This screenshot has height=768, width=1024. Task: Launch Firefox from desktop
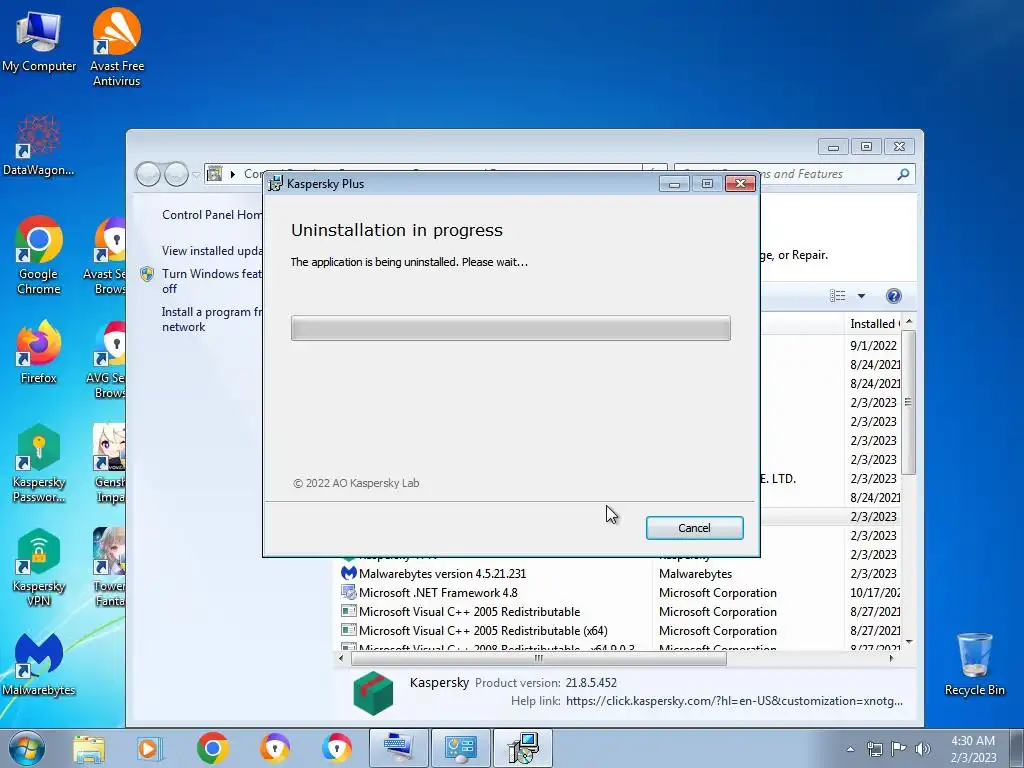[x=39, y=351]
